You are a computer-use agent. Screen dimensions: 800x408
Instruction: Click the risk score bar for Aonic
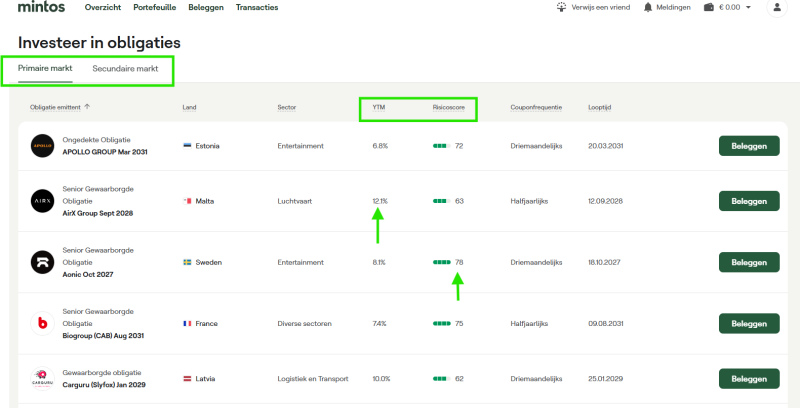441,262
